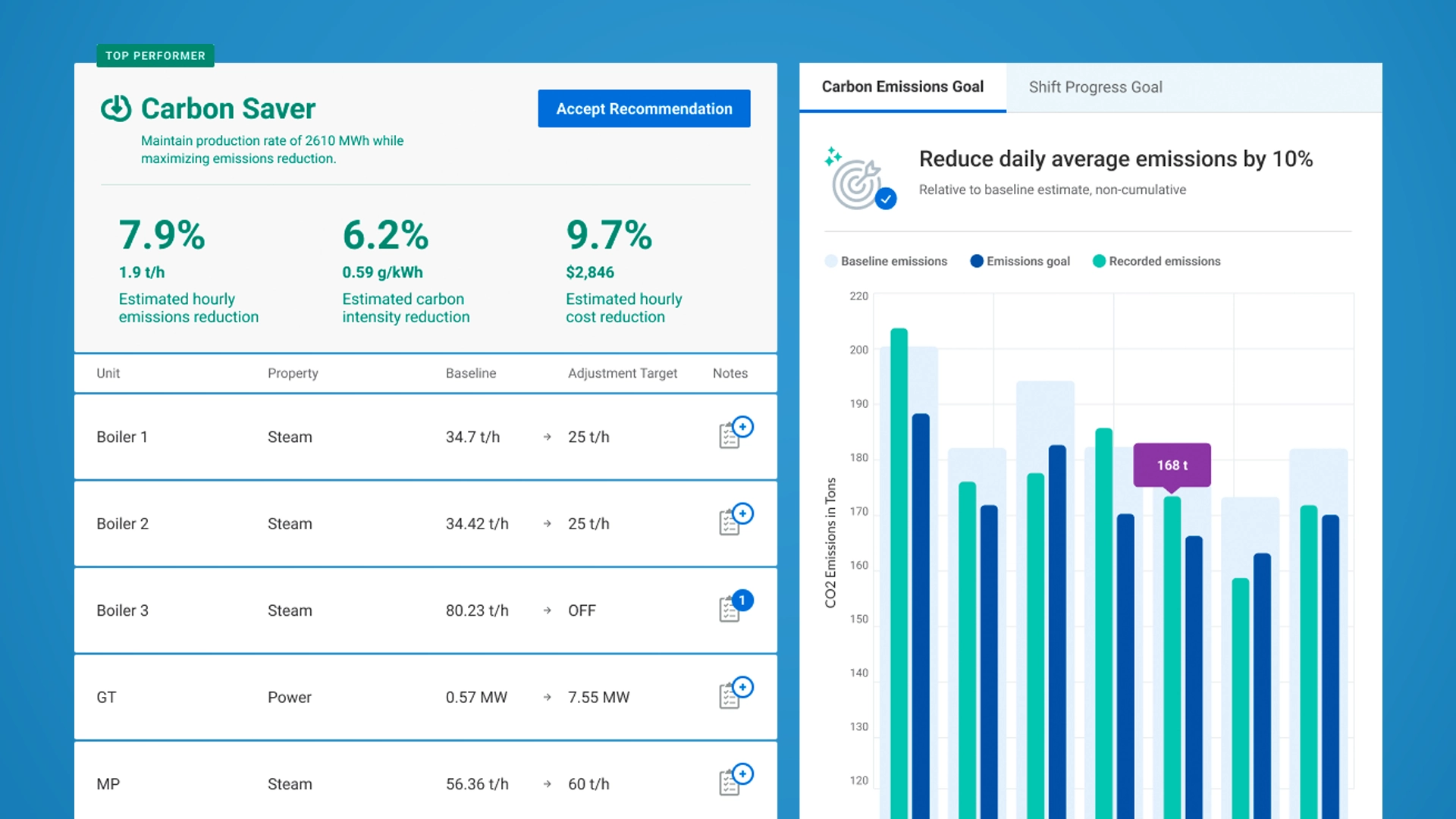Click the TOP PERFORMER badge
This screenshot has height=819, width=1456.
coord(155,55)
